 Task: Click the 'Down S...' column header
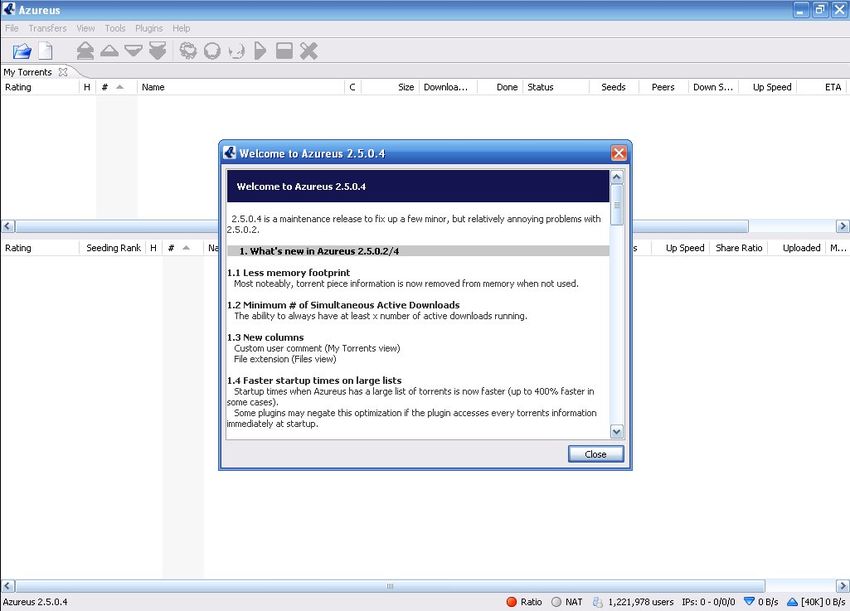[x=713, y=87]
